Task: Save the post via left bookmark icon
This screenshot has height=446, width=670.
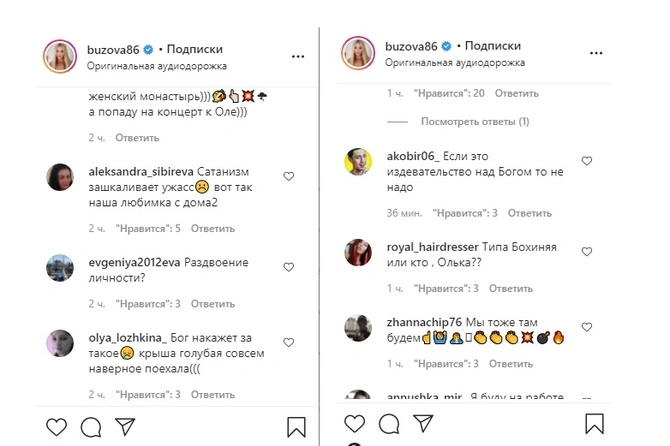Action: pyautogui.click(x=296, y=427)
